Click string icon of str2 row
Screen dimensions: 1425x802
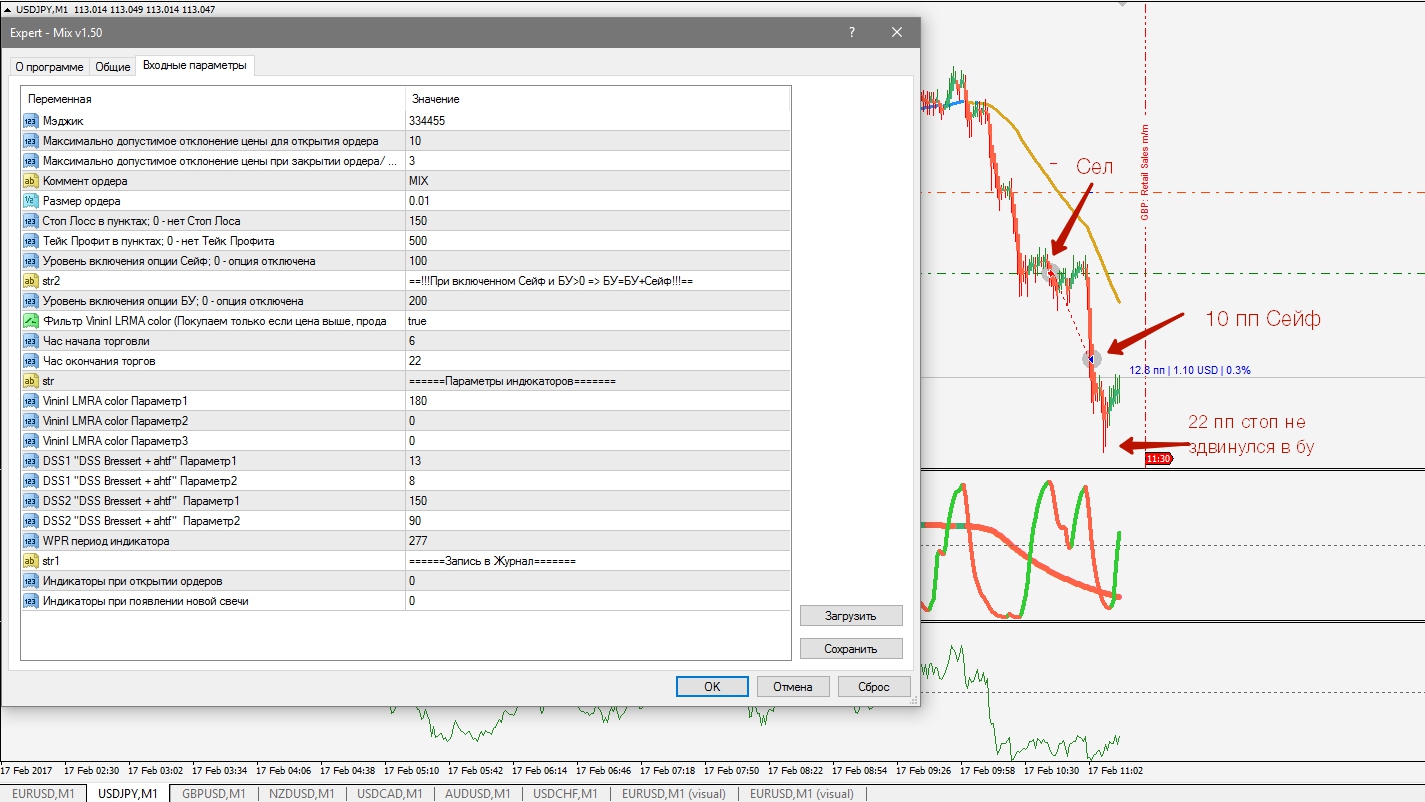coord(31,281)
